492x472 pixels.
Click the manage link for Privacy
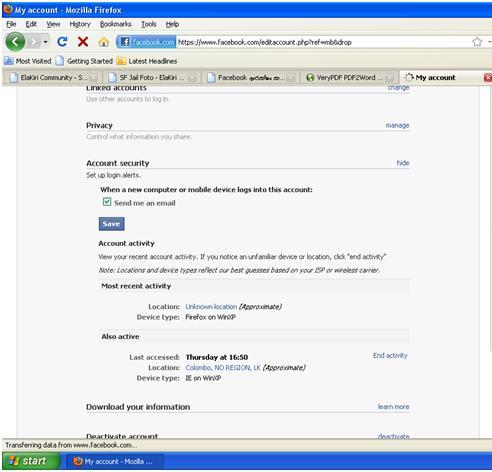point(397,125)
